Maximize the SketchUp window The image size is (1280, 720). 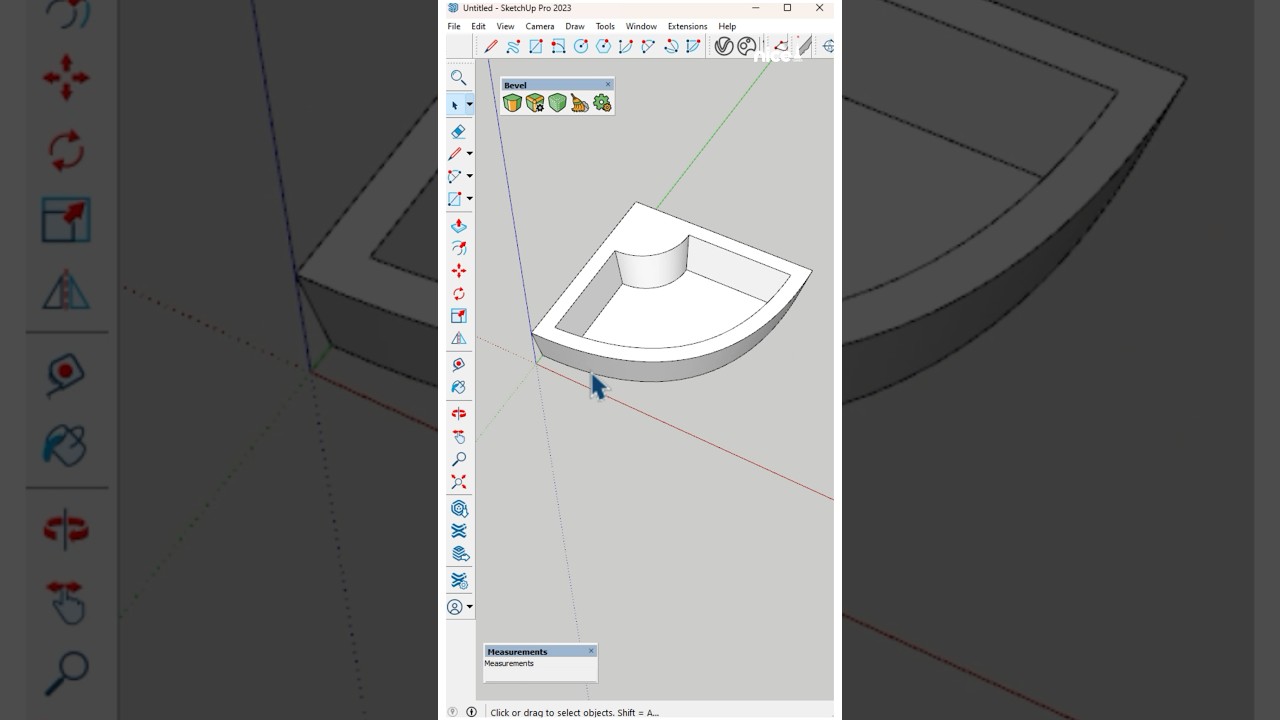click(787, 8)
